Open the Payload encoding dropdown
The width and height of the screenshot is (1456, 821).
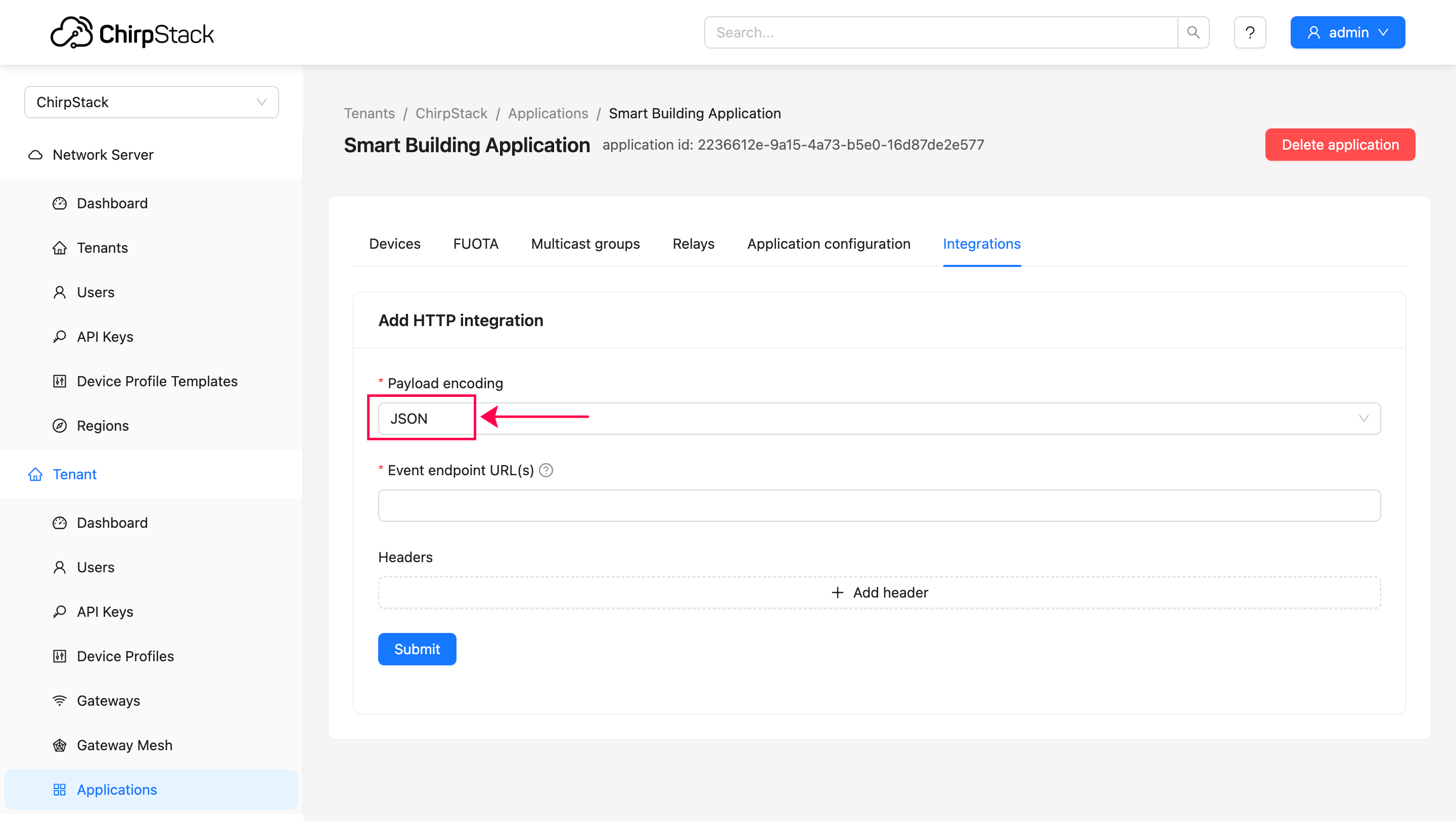point(879,419)
